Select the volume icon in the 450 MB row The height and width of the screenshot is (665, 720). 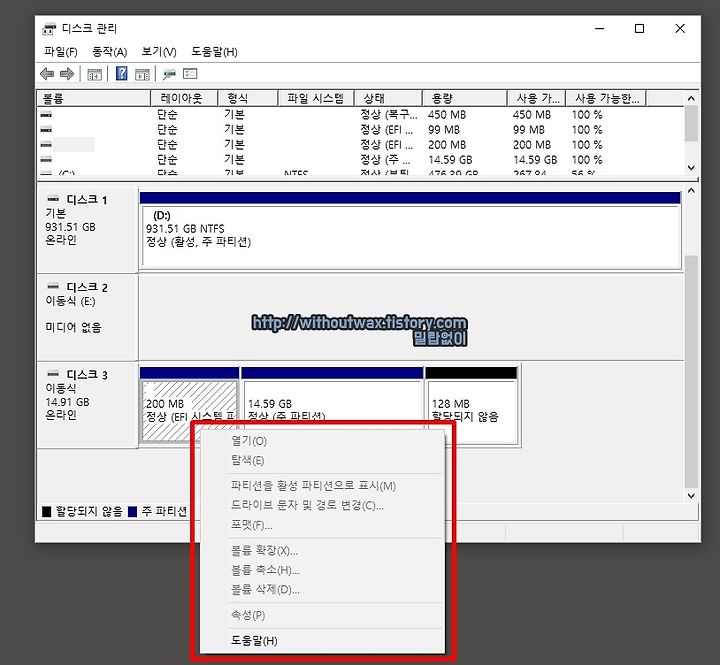point(46,114)
